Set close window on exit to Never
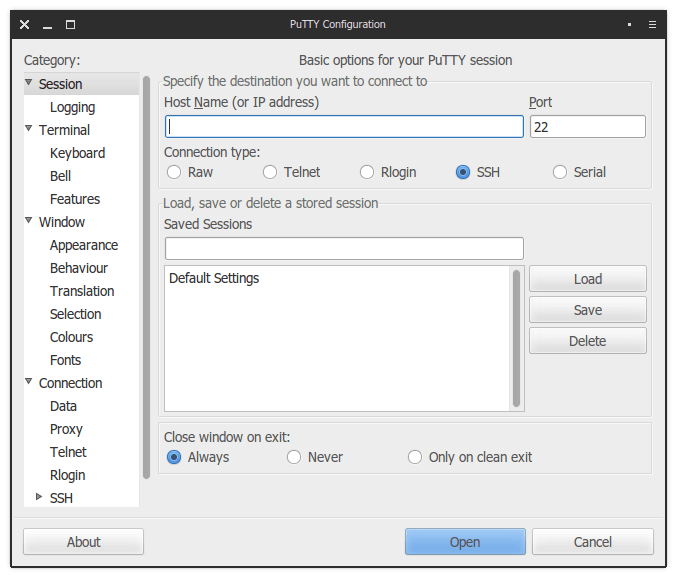This screenshot has width=677, height=578. 294,457
